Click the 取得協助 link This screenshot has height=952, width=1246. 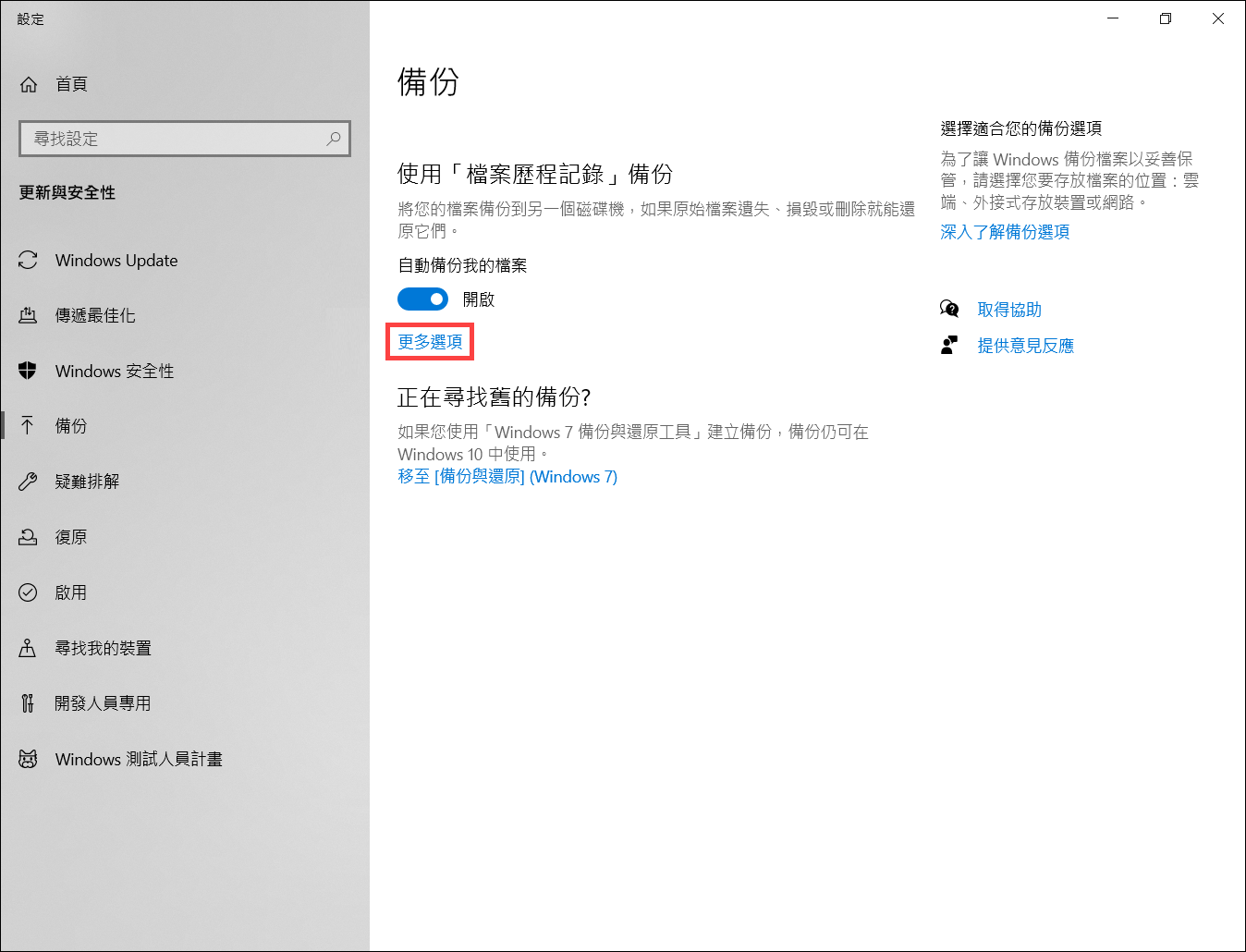pyautogui.click(x=1009, y=310)
